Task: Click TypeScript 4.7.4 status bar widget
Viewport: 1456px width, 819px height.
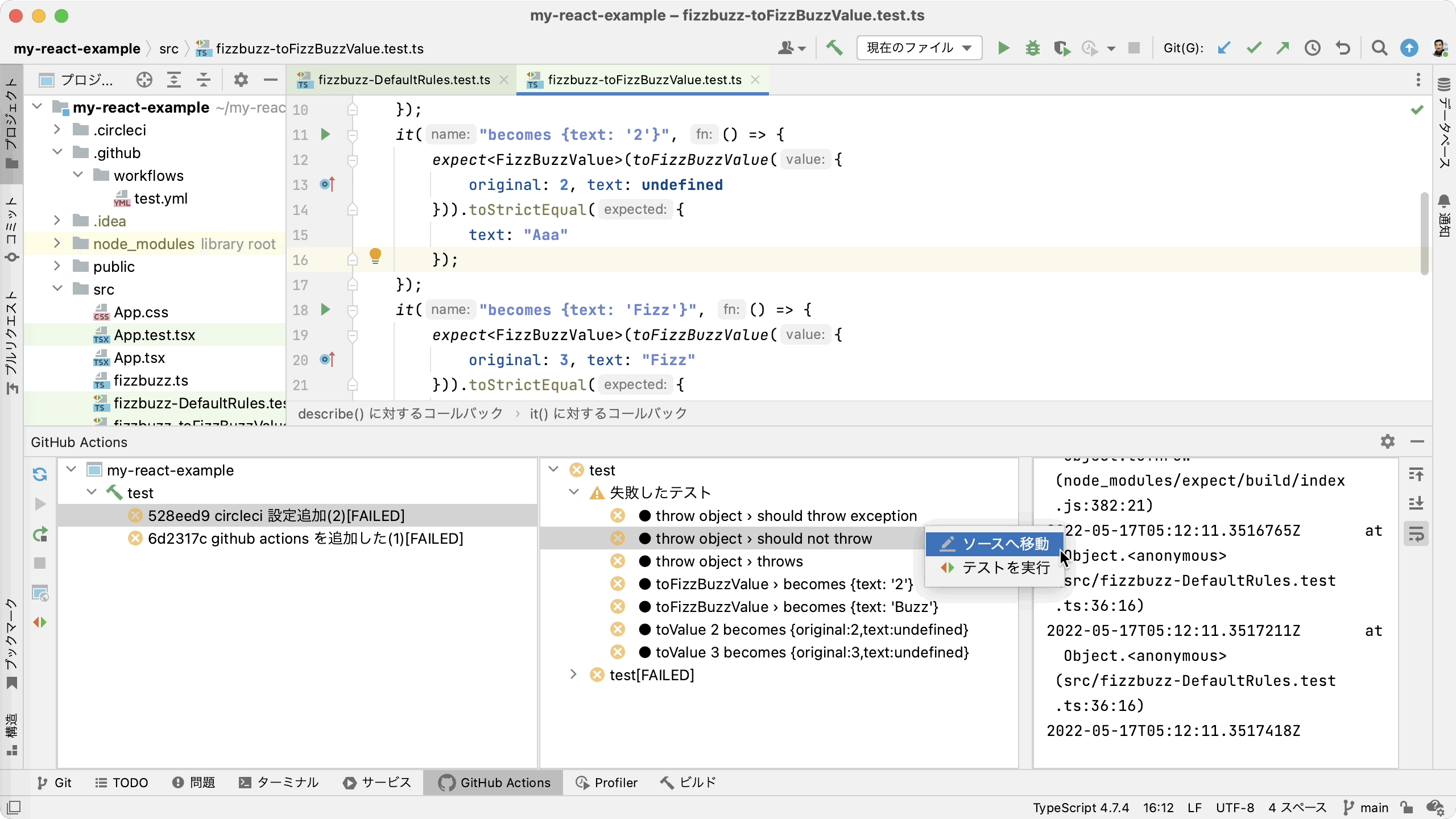Action: pyautogui.click(x=1081, y=808)
